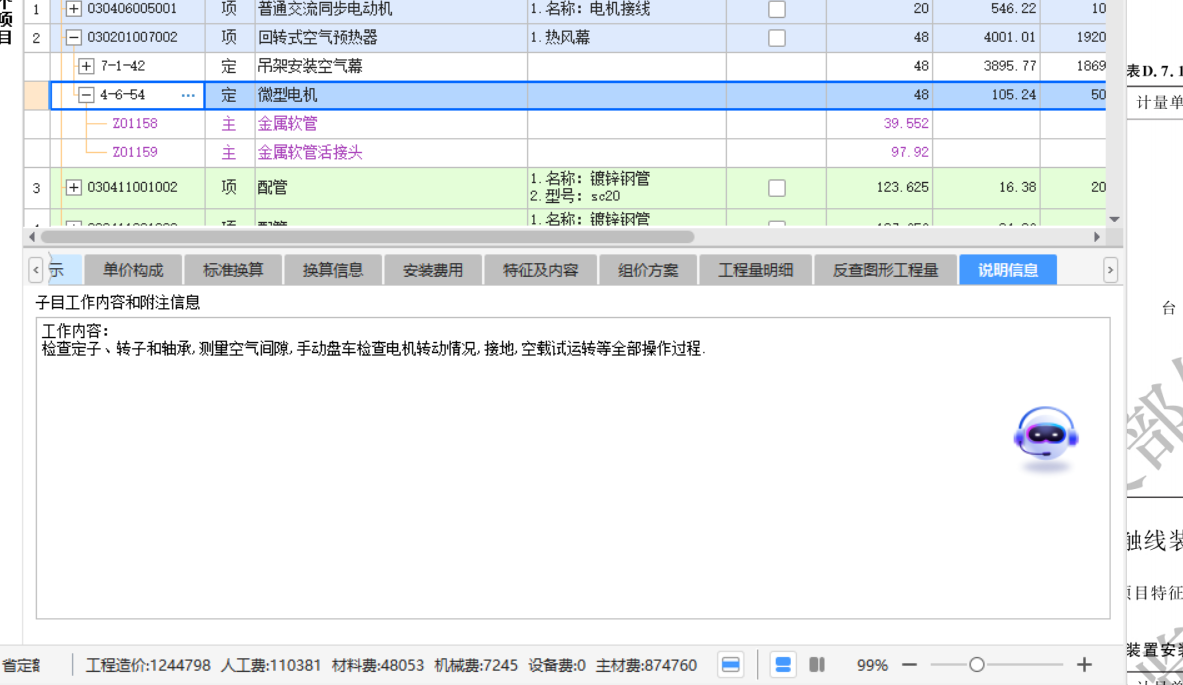Click the scrollbar left arrow

click(x=32, y=237)
